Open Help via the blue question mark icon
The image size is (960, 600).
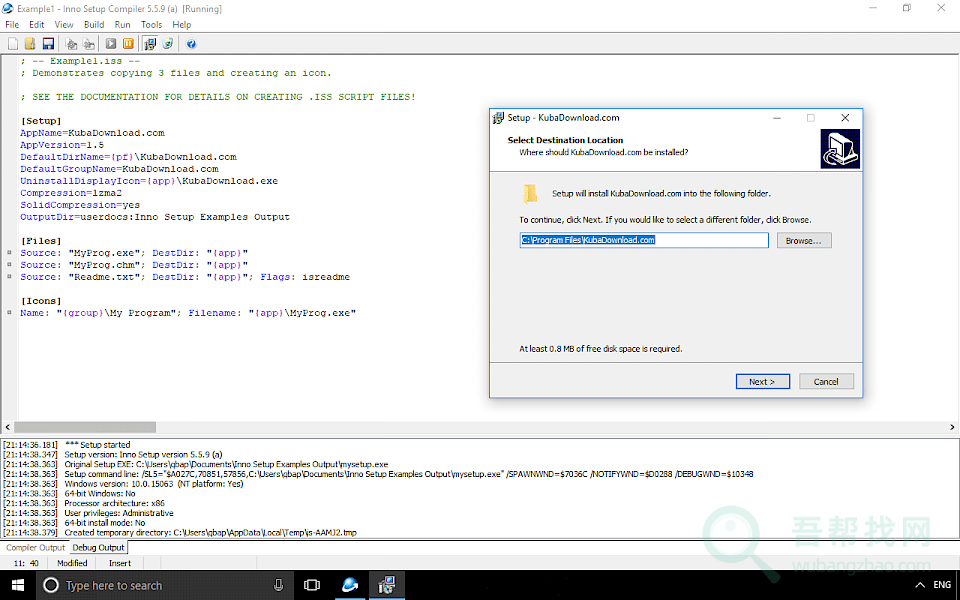[191, 44]
